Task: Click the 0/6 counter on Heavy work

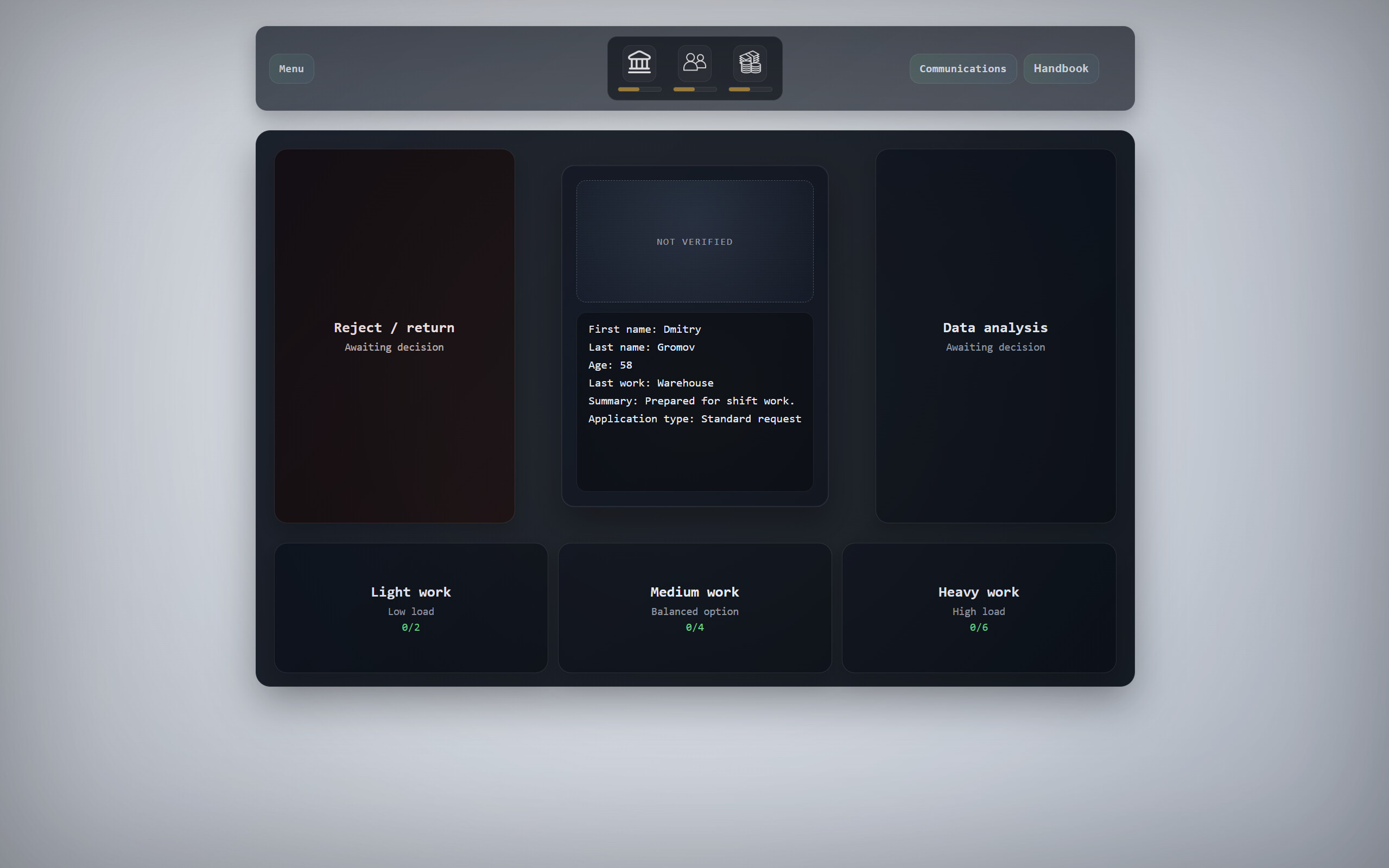Action: (978, 628)
